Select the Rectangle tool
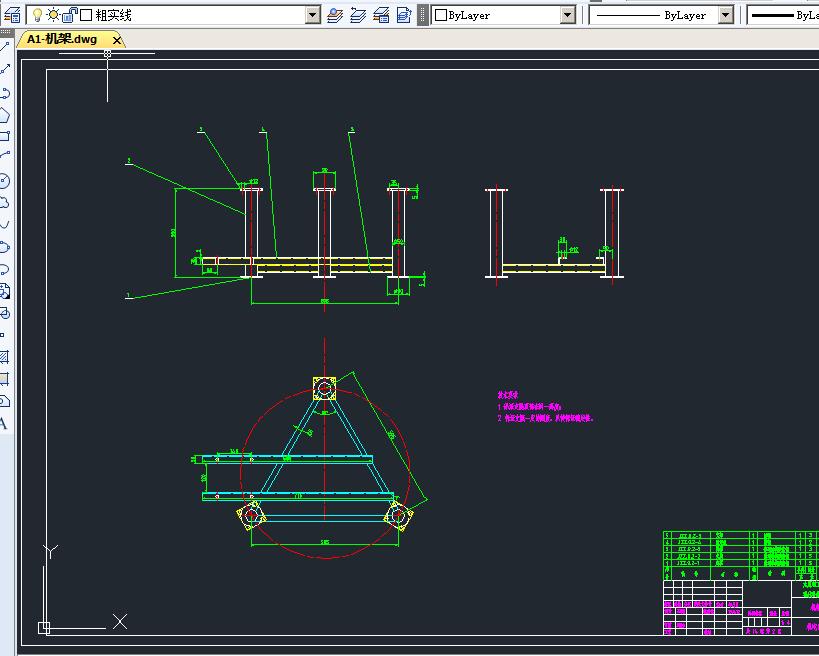 pyautogui.click(x=4, y=137)
